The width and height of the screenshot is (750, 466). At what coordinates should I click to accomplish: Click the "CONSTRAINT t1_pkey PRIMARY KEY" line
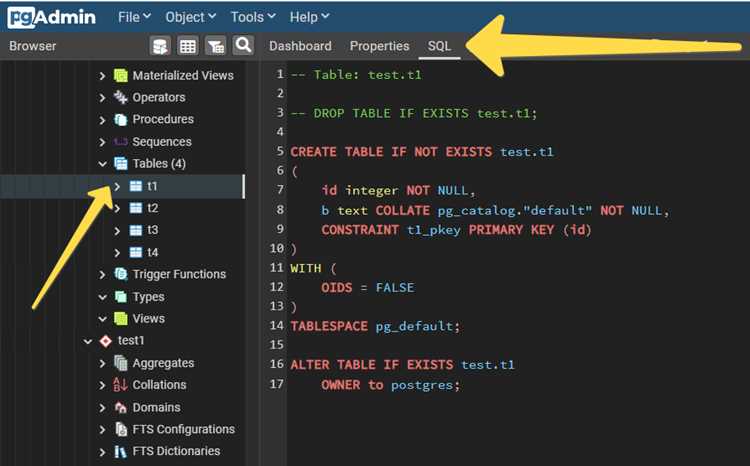pos(456,230)
